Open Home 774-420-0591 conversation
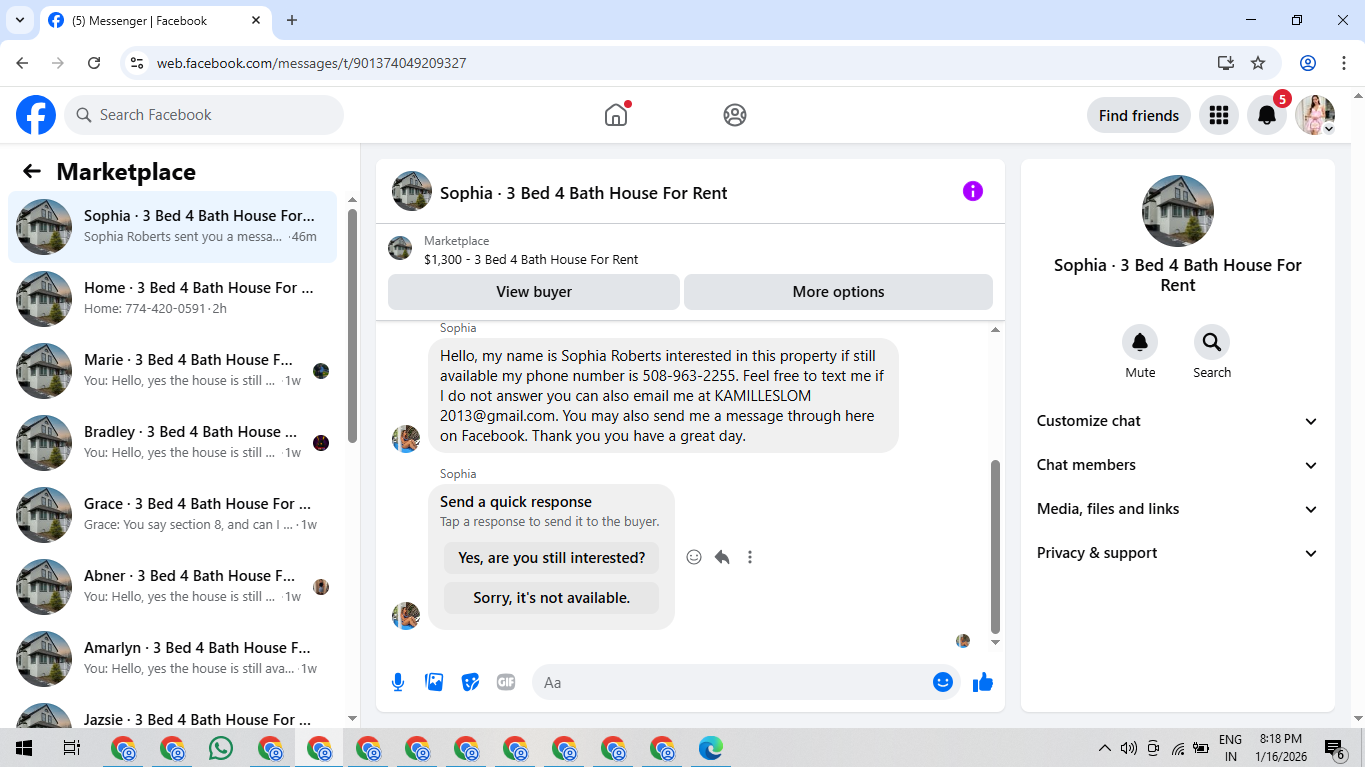 click(x=173, y=299)
